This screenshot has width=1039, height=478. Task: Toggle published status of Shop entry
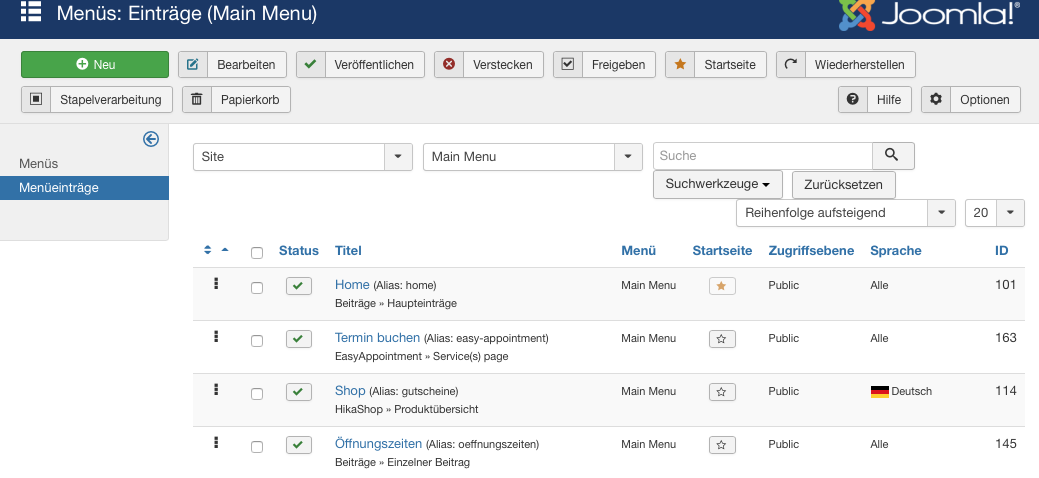click(x=299, y=392)
